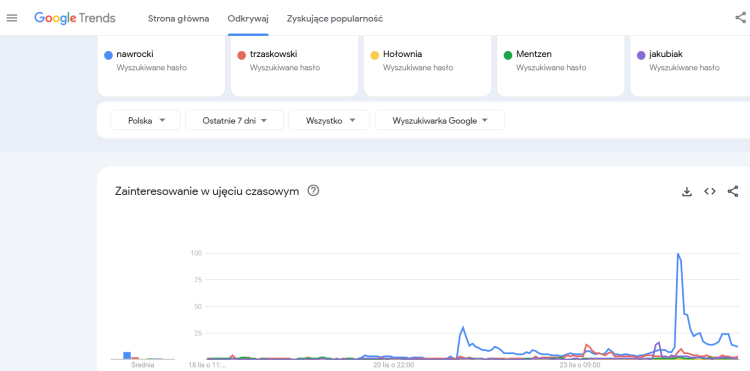
Task: Open help for Zainteresowanie w ujęciu czasowym
Action: 313,191
